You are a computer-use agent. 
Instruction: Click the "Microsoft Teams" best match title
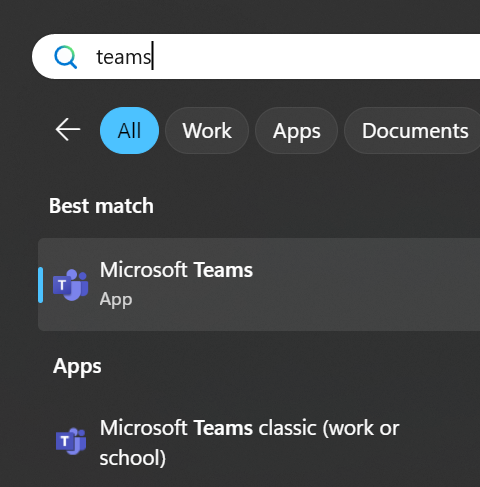pos(176,269)
